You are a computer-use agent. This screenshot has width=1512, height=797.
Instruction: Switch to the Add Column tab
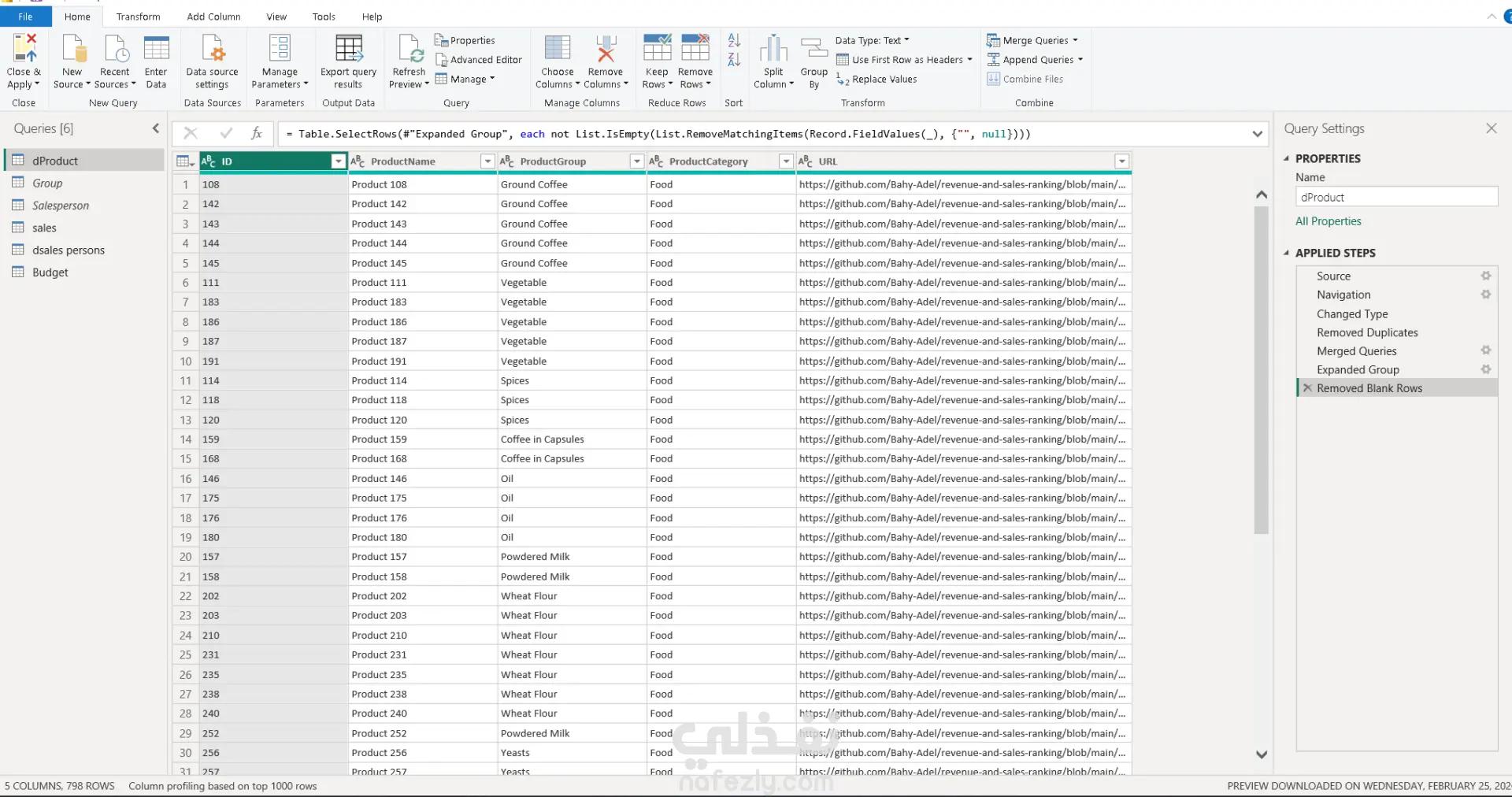[x=213, y=17]
